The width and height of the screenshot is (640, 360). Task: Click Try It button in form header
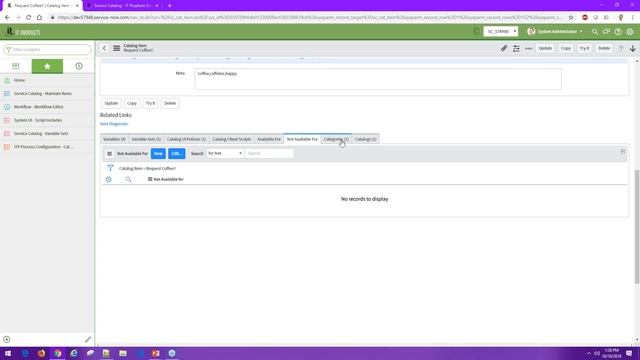584,48
